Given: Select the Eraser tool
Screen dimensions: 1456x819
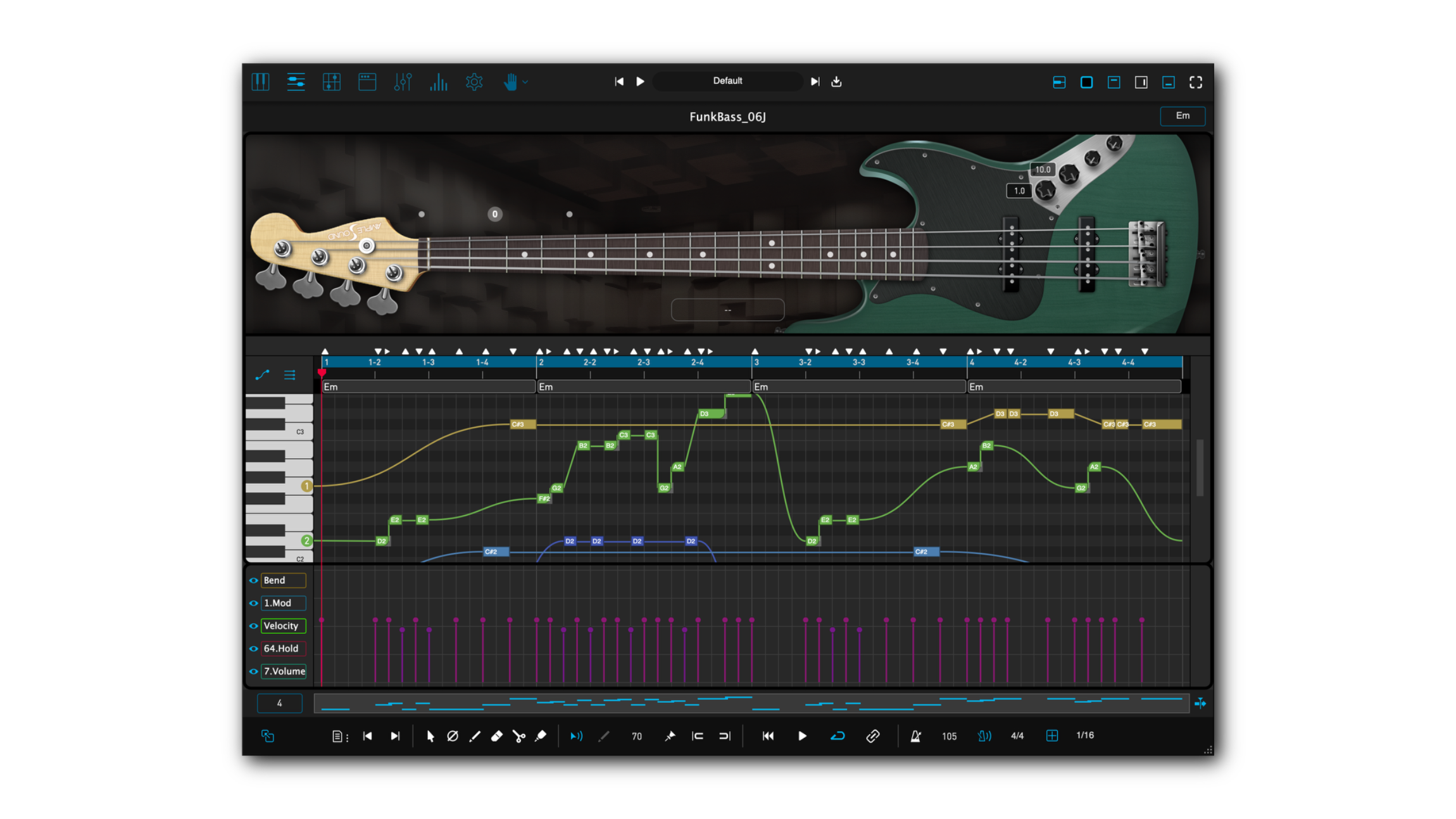Looking at the screenshot, I should pos(497,735).
